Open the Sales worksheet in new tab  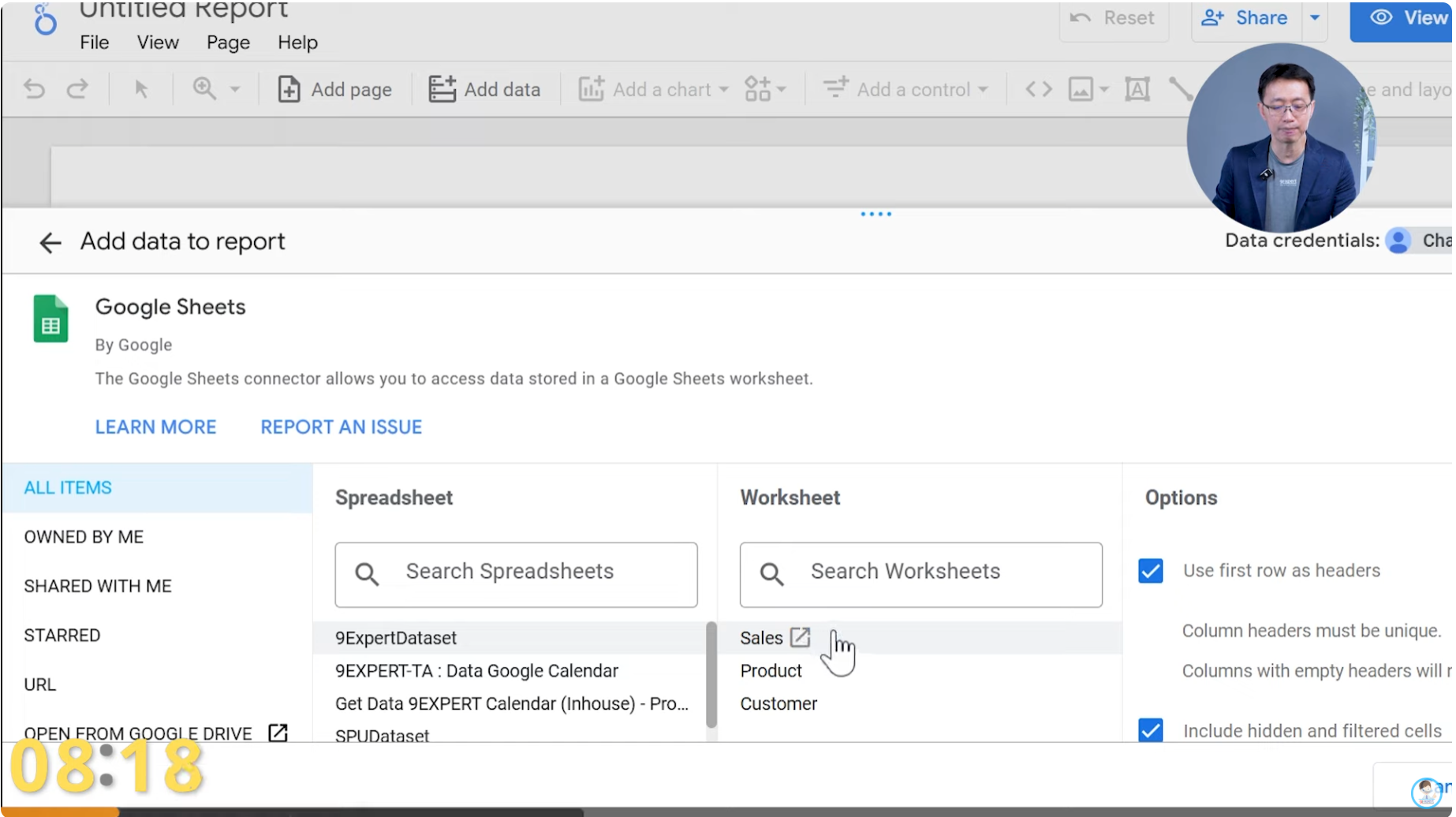pyautogui.click(x=801, y=637)
